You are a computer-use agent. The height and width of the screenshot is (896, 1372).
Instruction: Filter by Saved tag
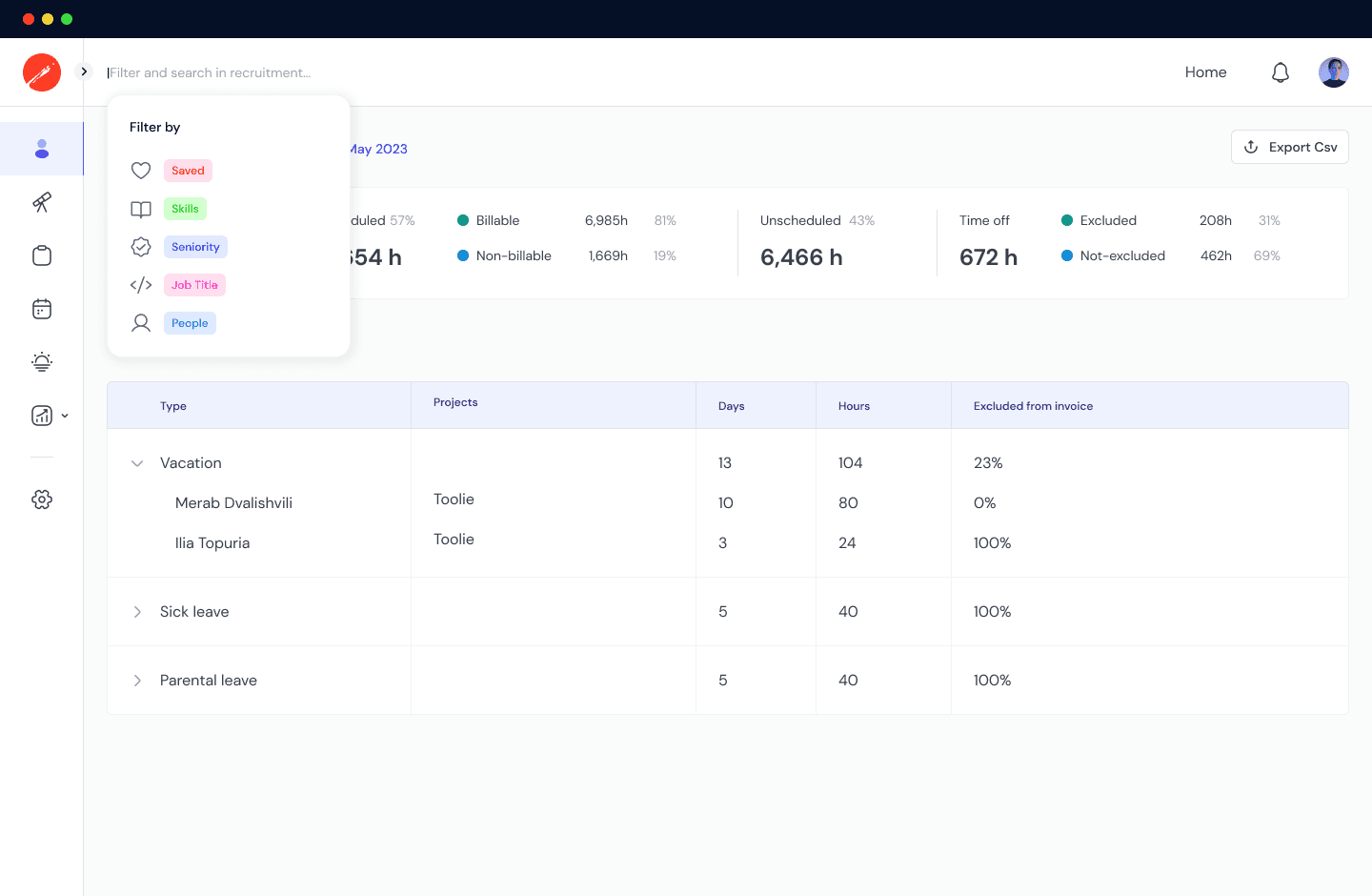click(x=188, y=171)
